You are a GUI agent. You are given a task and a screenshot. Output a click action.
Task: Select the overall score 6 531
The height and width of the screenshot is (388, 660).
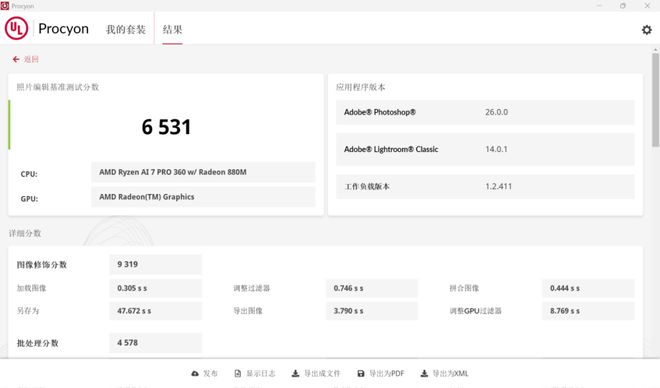pos(166,127)
